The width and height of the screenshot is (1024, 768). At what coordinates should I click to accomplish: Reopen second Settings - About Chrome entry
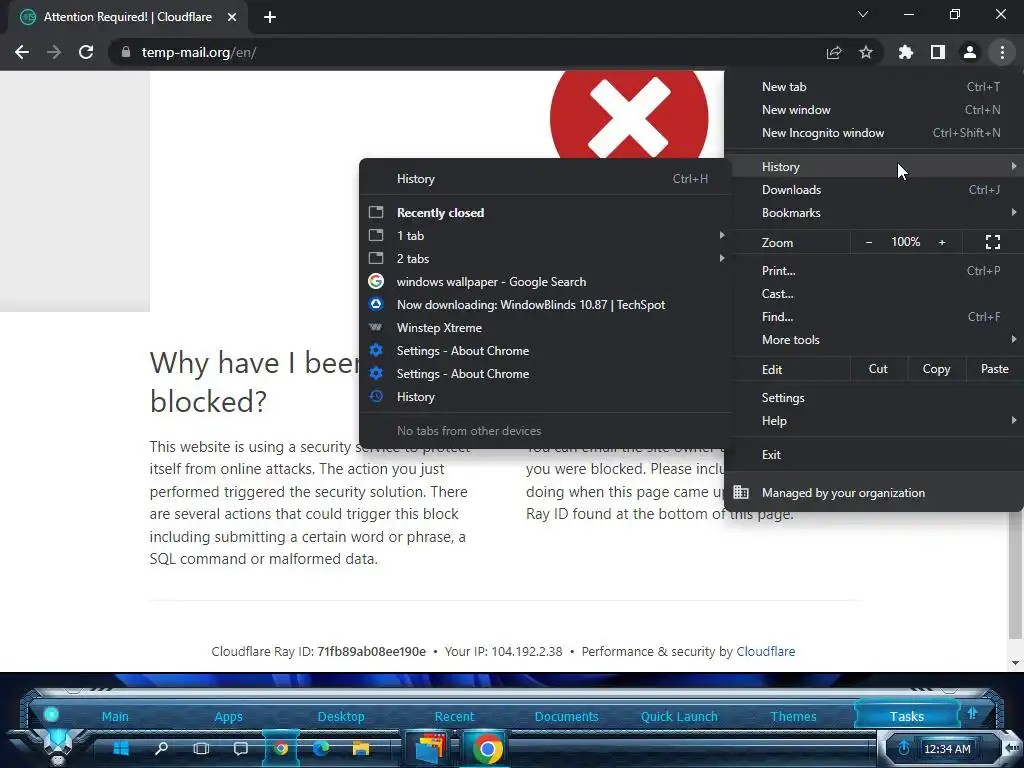click(545, 374)
